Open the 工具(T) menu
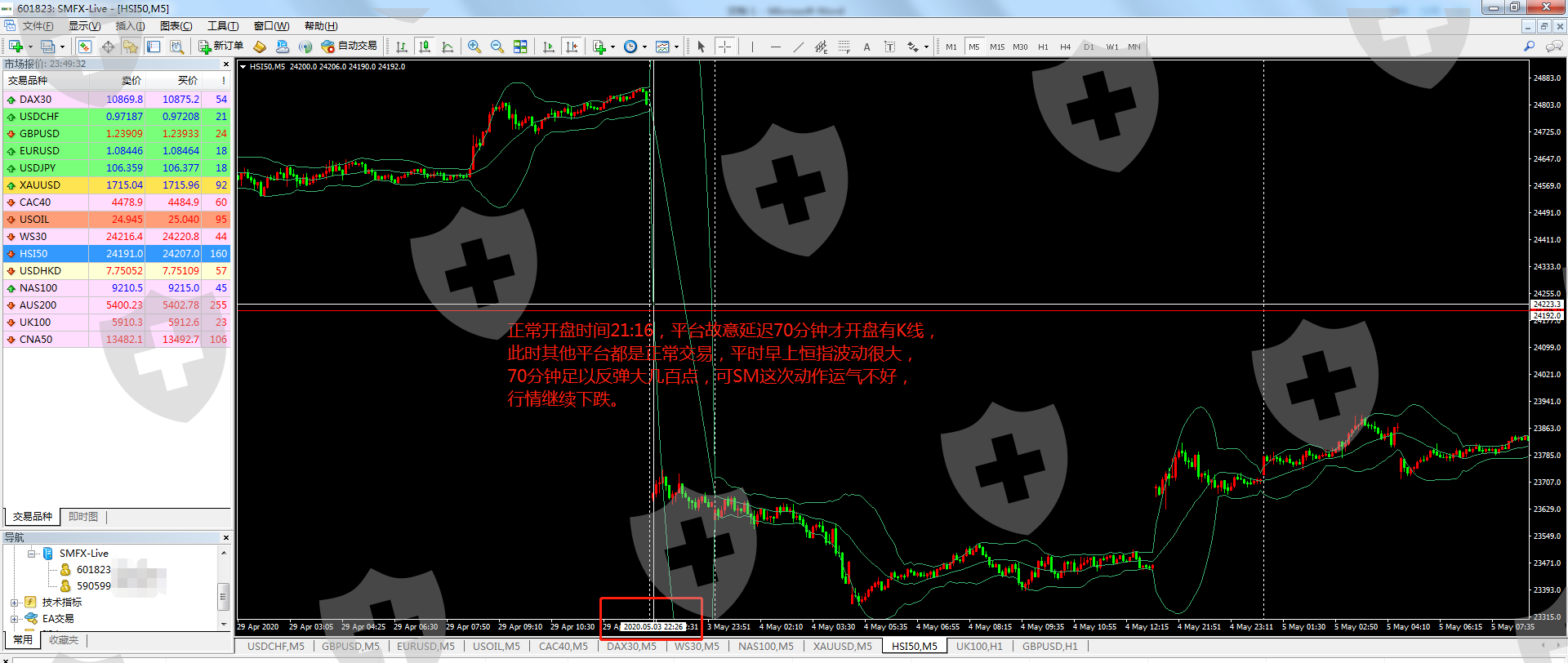The width and height of the screenshot is (1568, 663). (223, 26)
